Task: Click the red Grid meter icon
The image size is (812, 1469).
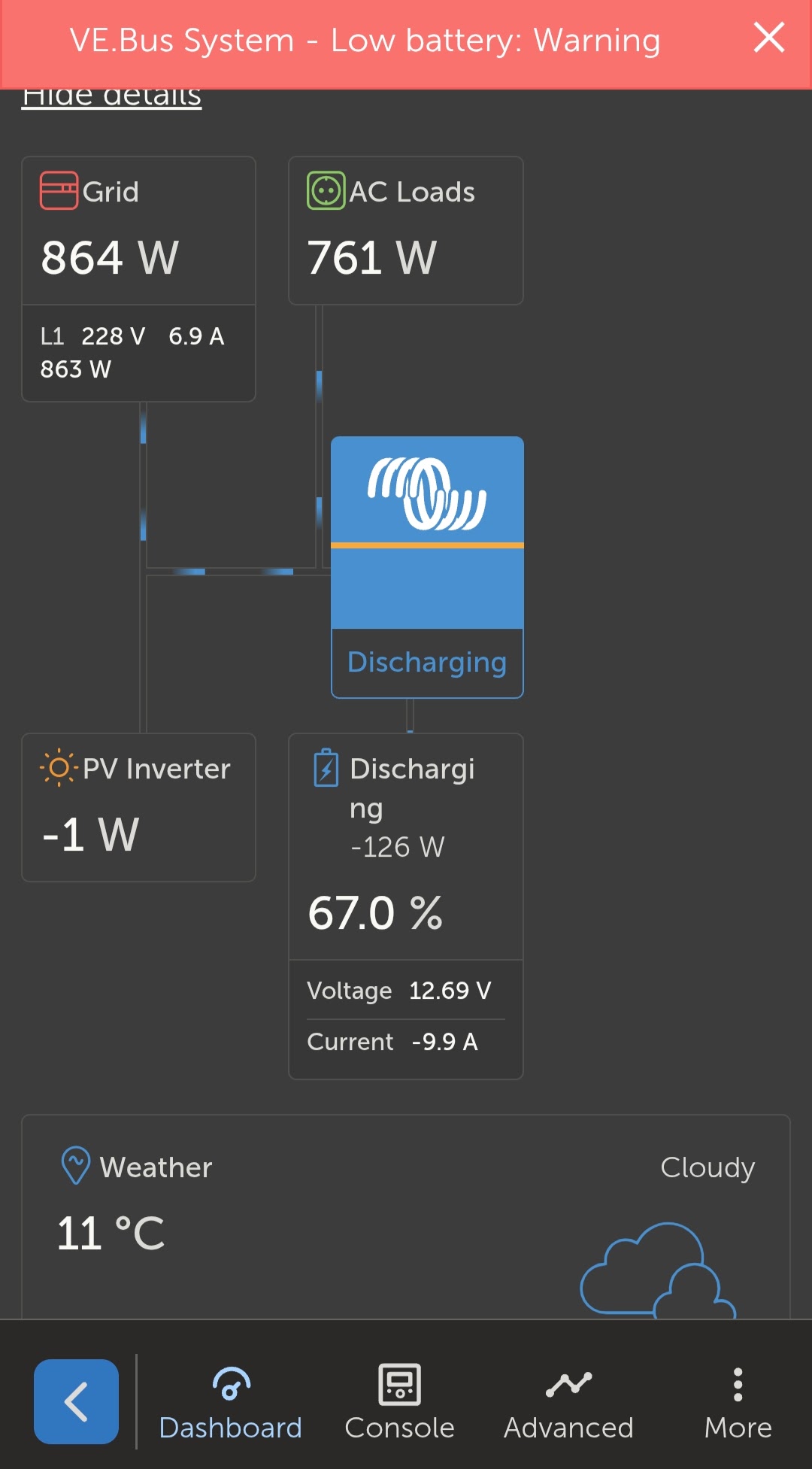Action: pyautogui.click(x=59, y=190)
